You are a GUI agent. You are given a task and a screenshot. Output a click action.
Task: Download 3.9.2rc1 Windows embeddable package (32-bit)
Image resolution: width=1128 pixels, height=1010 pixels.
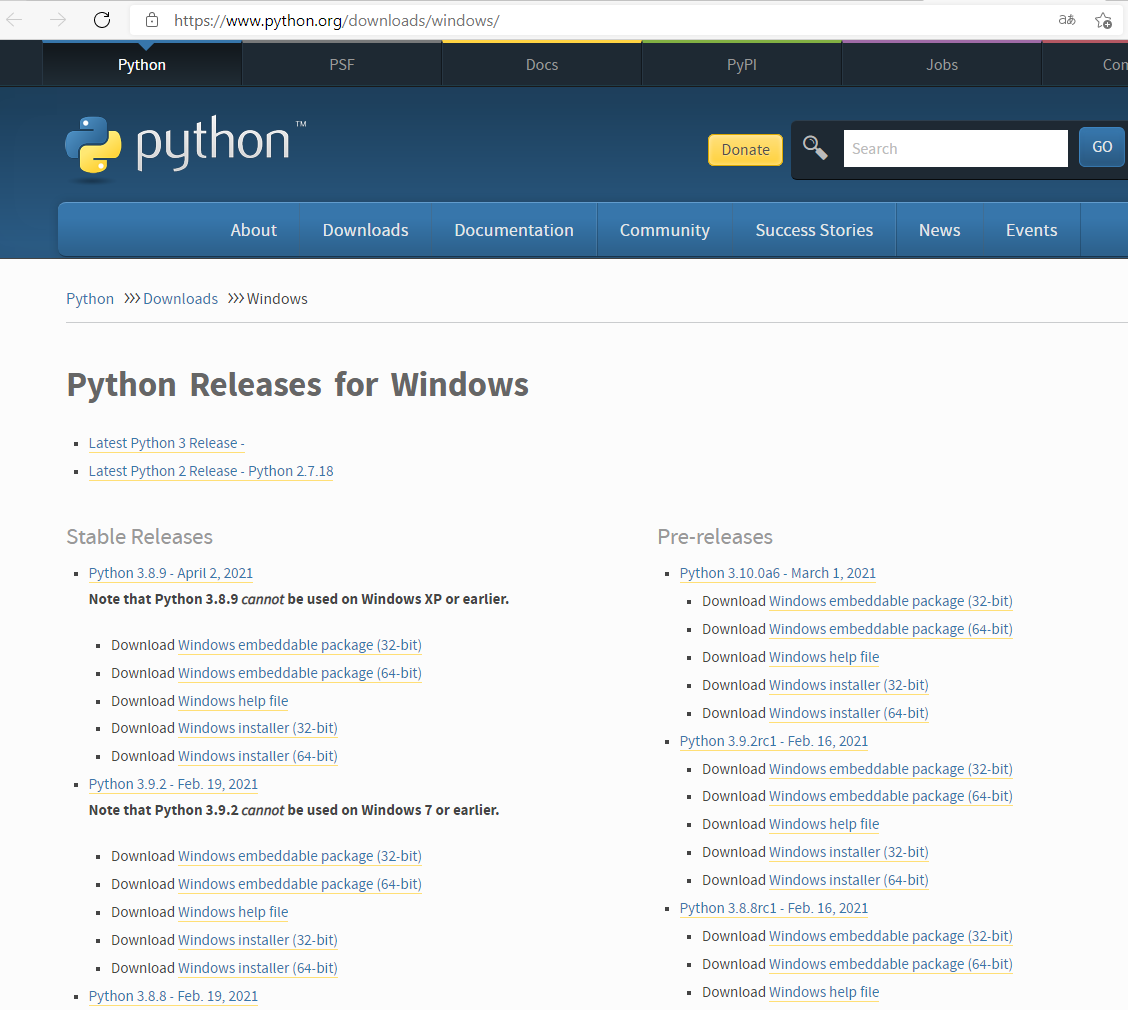pyautogui.click(x=891, y=770)
